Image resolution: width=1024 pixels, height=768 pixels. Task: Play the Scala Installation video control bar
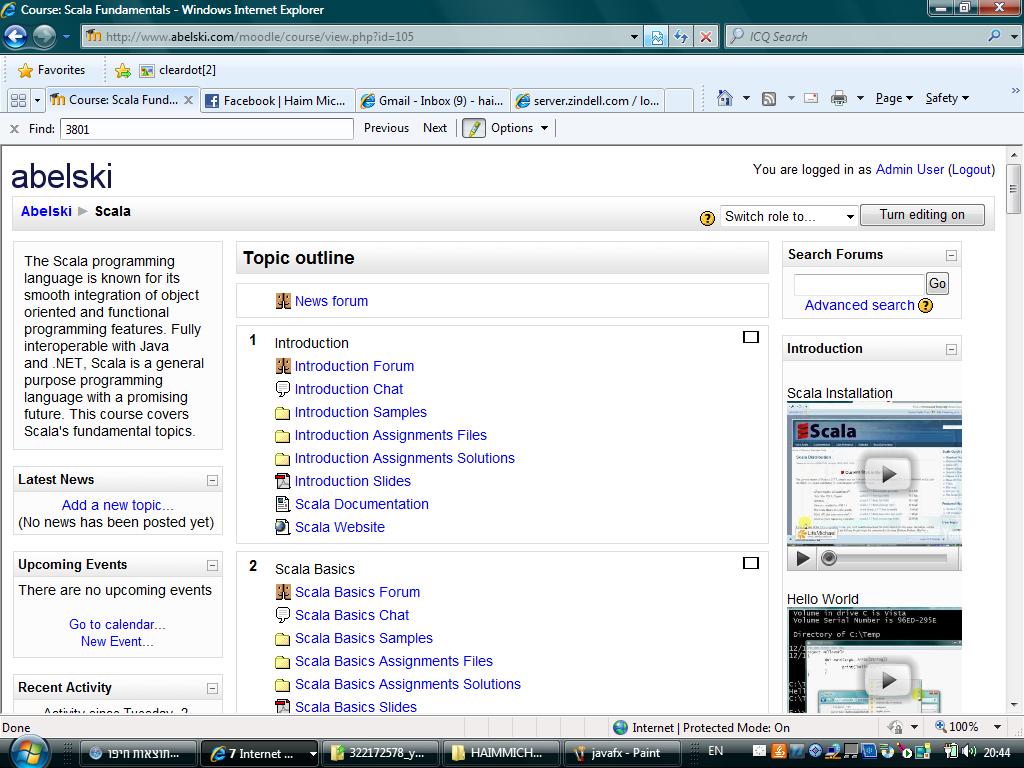(803, 558)
